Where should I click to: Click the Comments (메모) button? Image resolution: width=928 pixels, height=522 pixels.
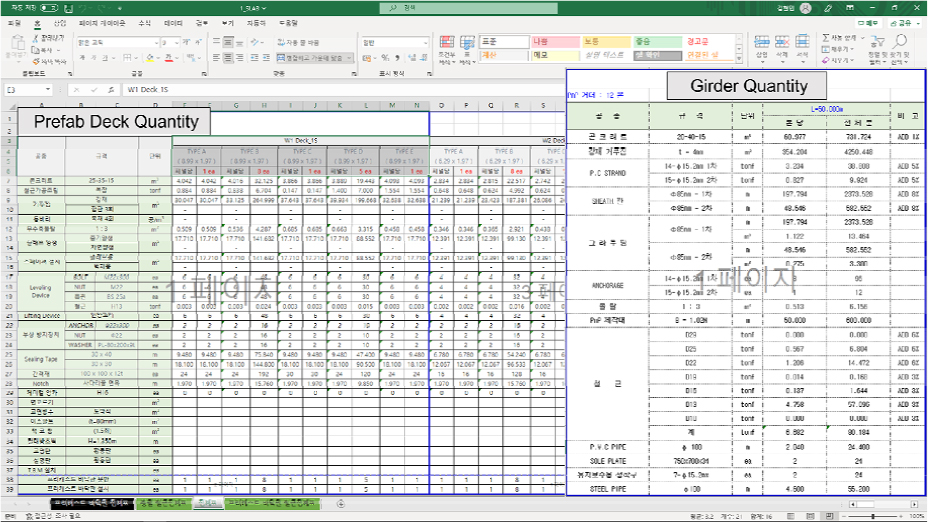point(868,23)
